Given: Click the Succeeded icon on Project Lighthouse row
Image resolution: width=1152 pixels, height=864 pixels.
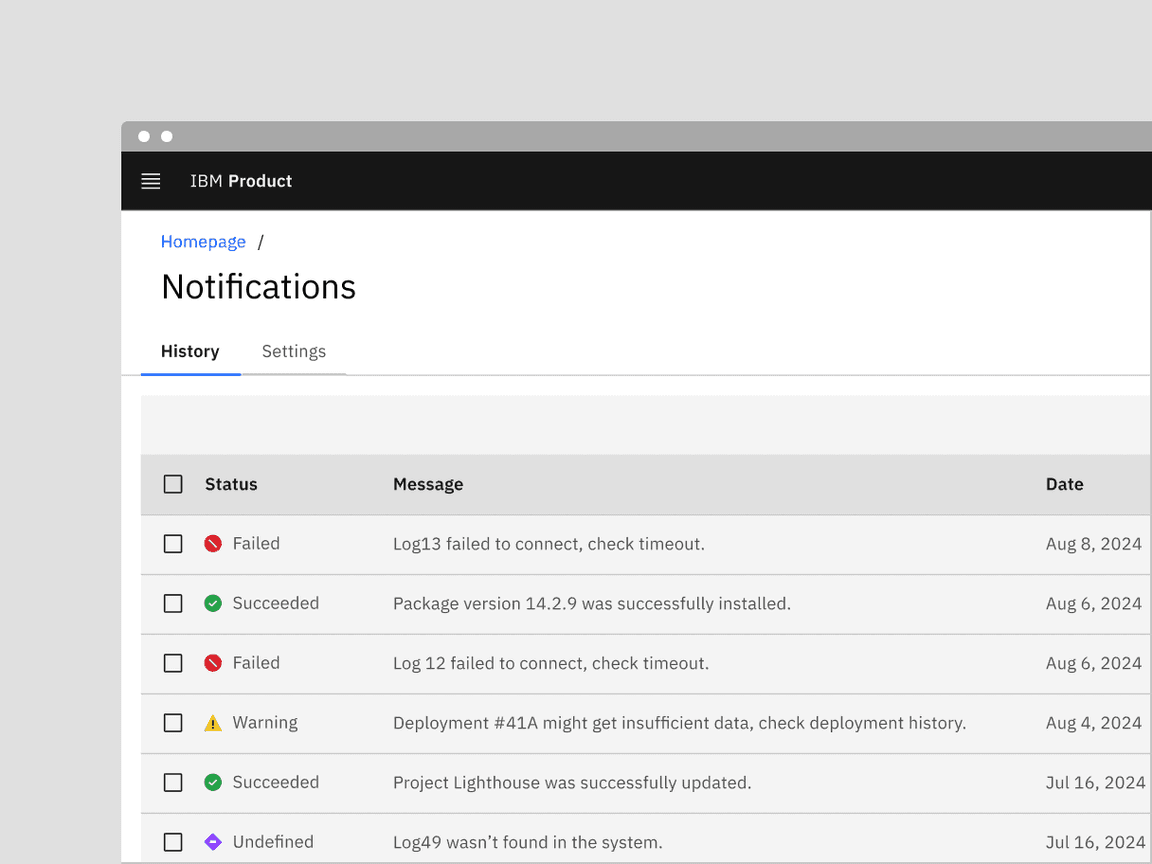Looking at the screenshot, I should [x=212, y=782].
